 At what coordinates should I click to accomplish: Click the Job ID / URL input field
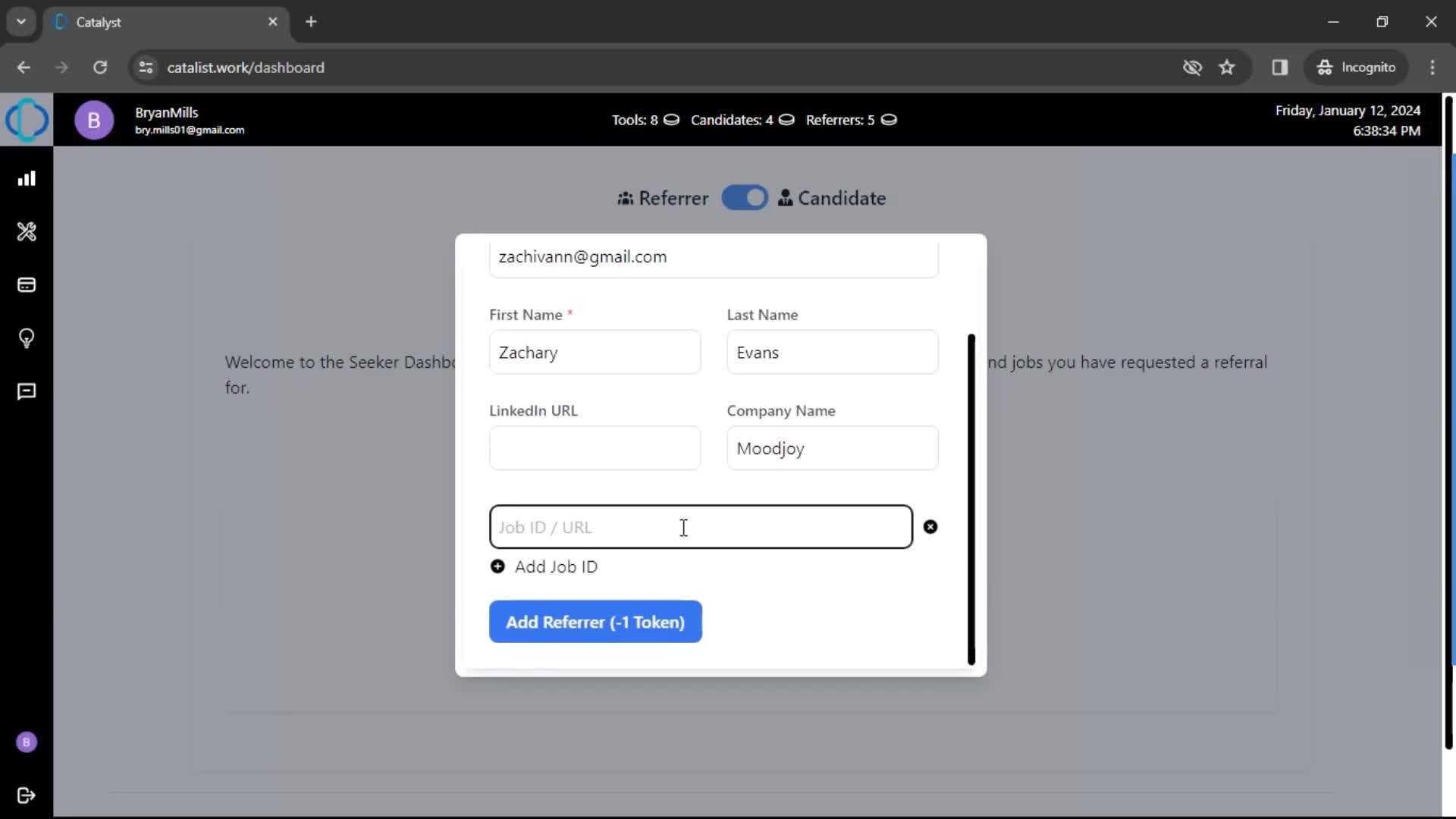point(701,527)
